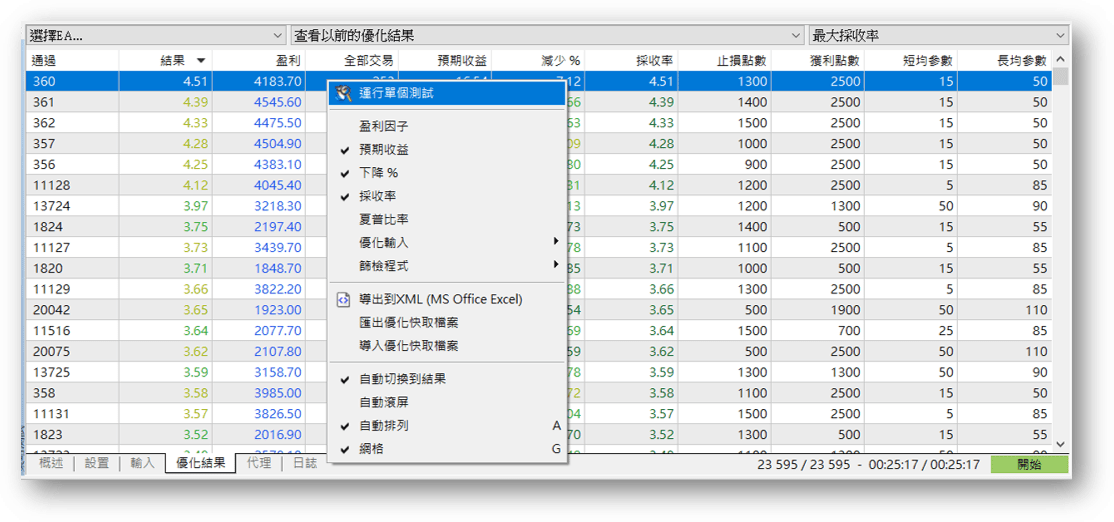This screenshot has height=522, width=1114.
Task: Select row with pass 357
Action: (x=539, y=143)
